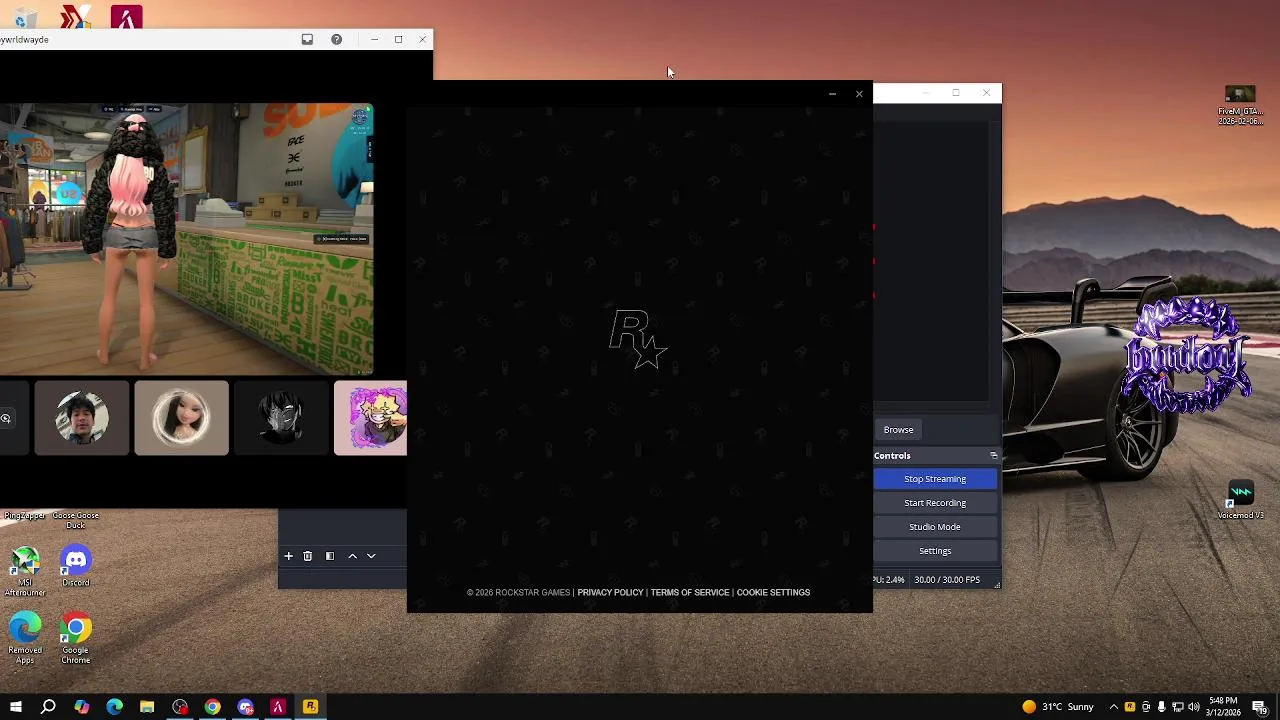Click the red-icon app in the taskbar
Viewport: 1280px width, 720px height.
coord(278,707)
